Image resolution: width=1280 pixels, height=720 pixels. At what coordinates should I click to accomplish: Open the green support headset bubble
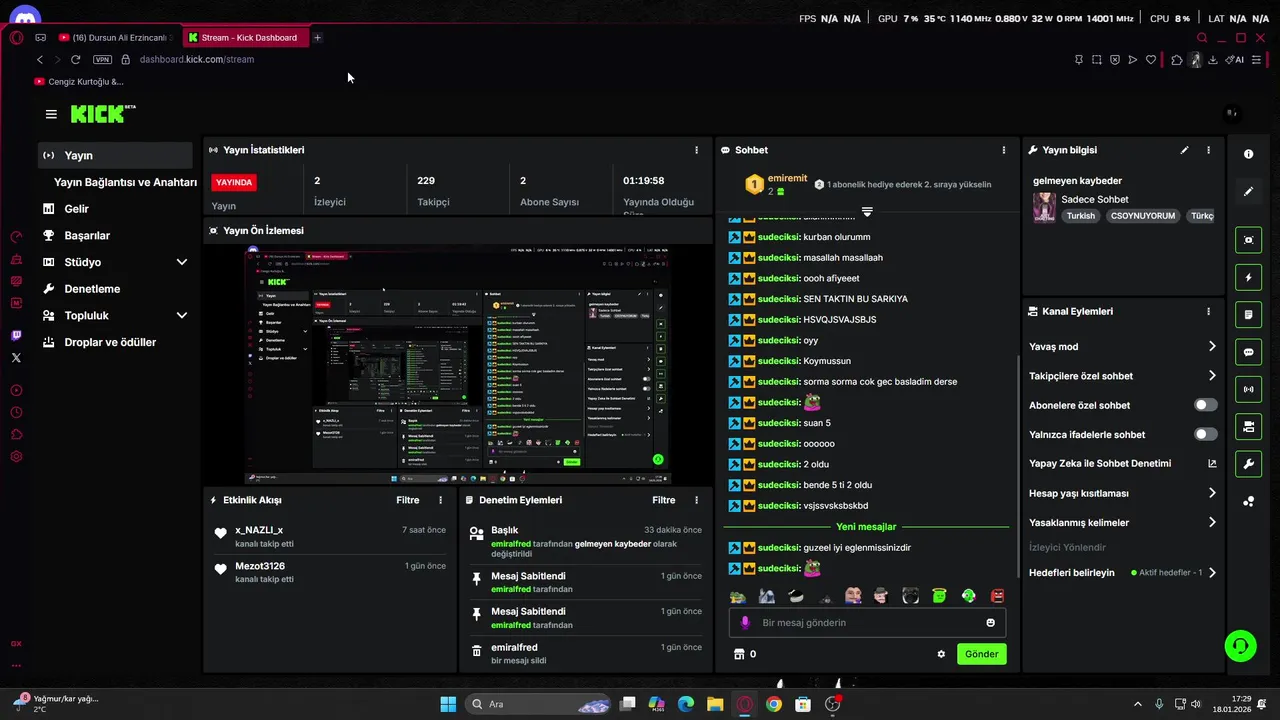(1240, 646)
